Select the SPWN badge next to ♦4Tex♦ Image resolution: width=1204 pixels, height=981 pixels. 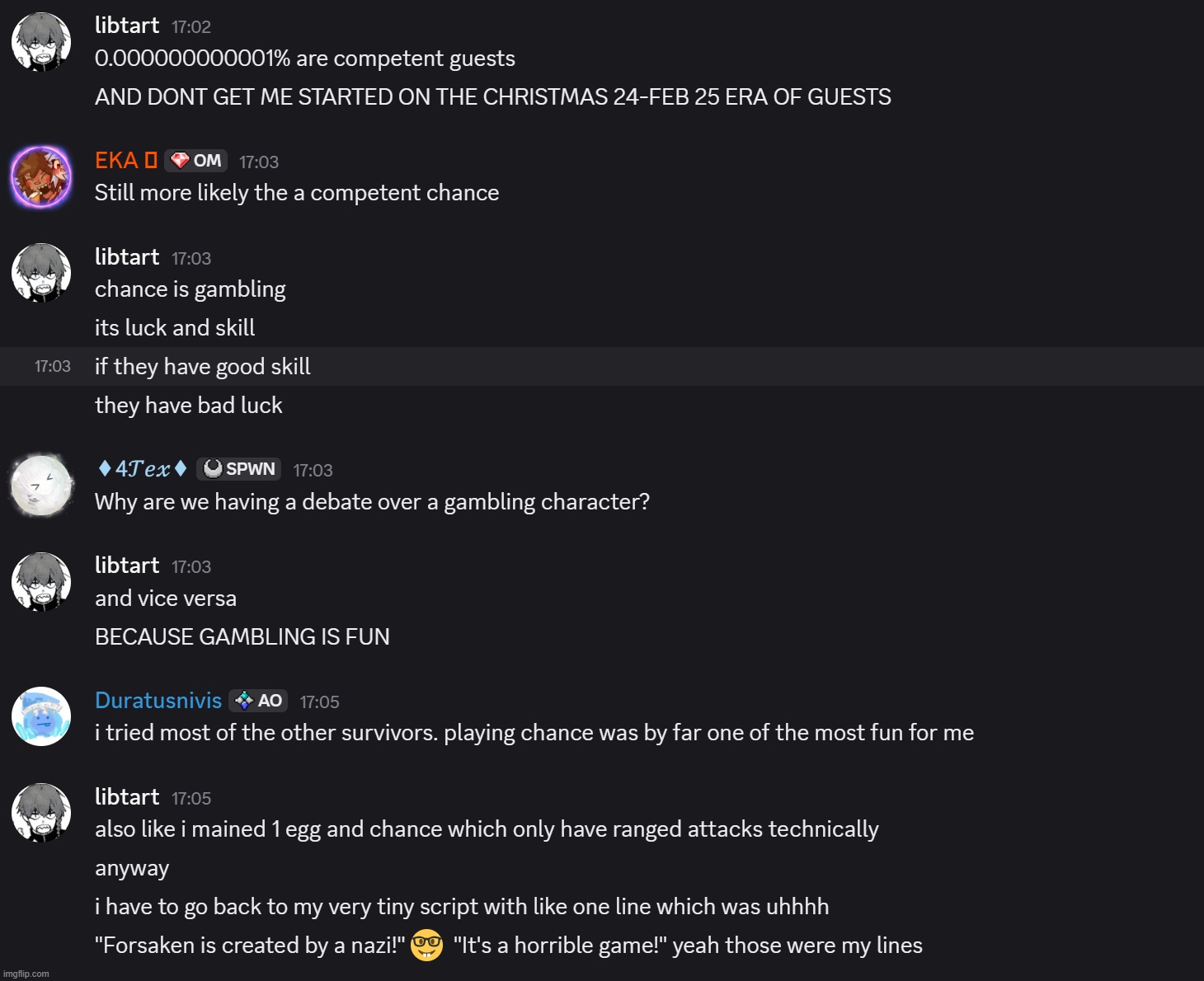click(x=238, y=468)
